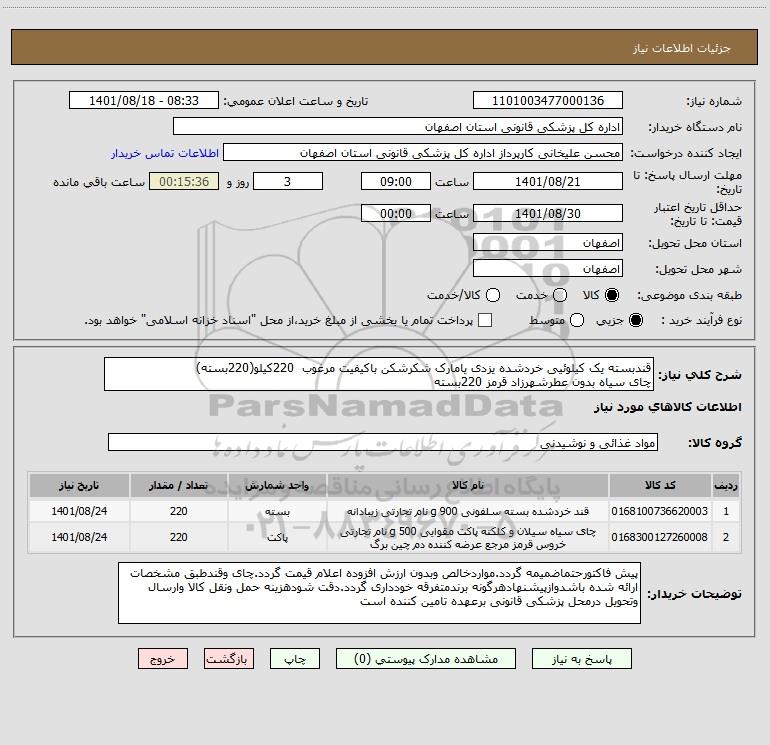Screen dimensions: 770x745
Task: Click the خروج exit button
Action: click(163, 659)
